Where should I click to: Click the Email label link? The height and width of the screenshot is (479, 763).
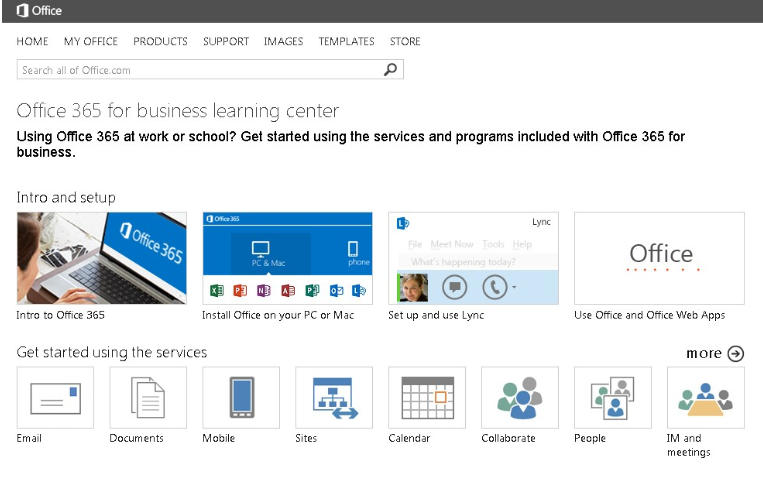click(x=29, y=438)
